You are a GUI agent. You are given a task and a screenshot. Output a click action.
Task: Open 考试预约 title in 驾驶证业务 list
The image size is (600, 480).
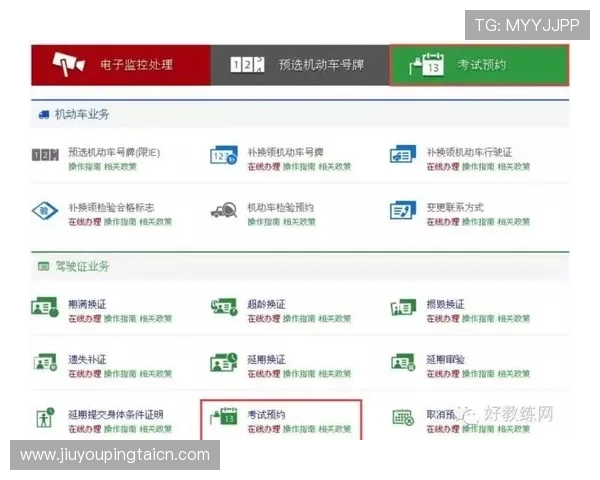(x=266, y=415)
